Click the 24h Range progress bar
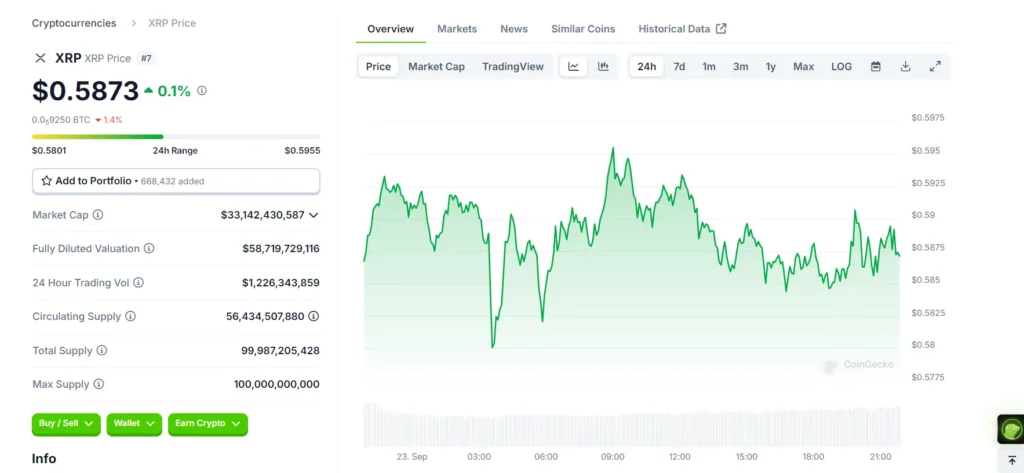This screenshot has width=1024, height=473. (x=176, y=137)
